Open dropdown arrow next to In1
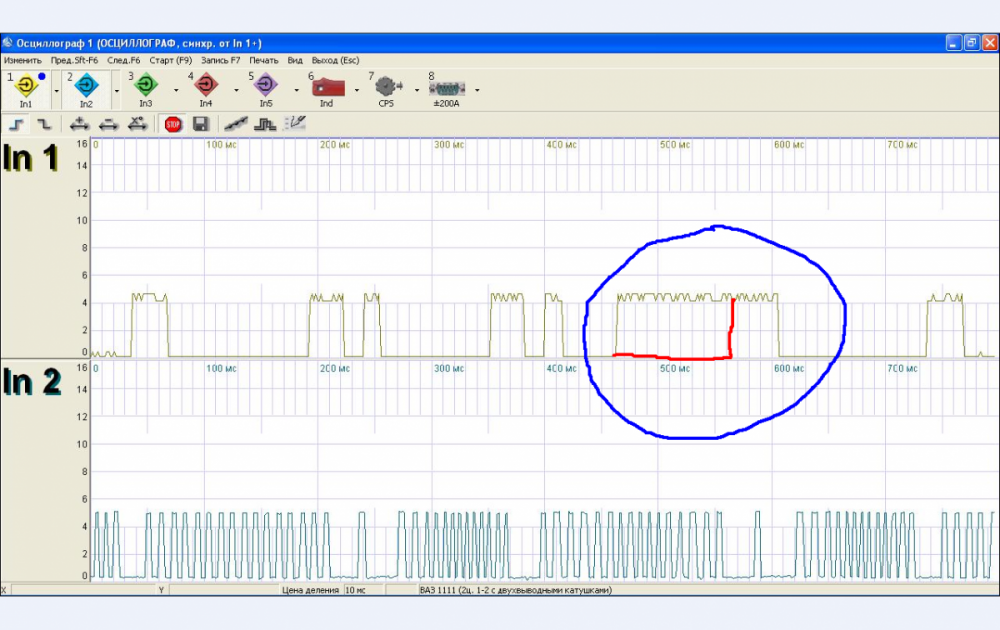1000x630 pixels. click(x=56, y=90)
